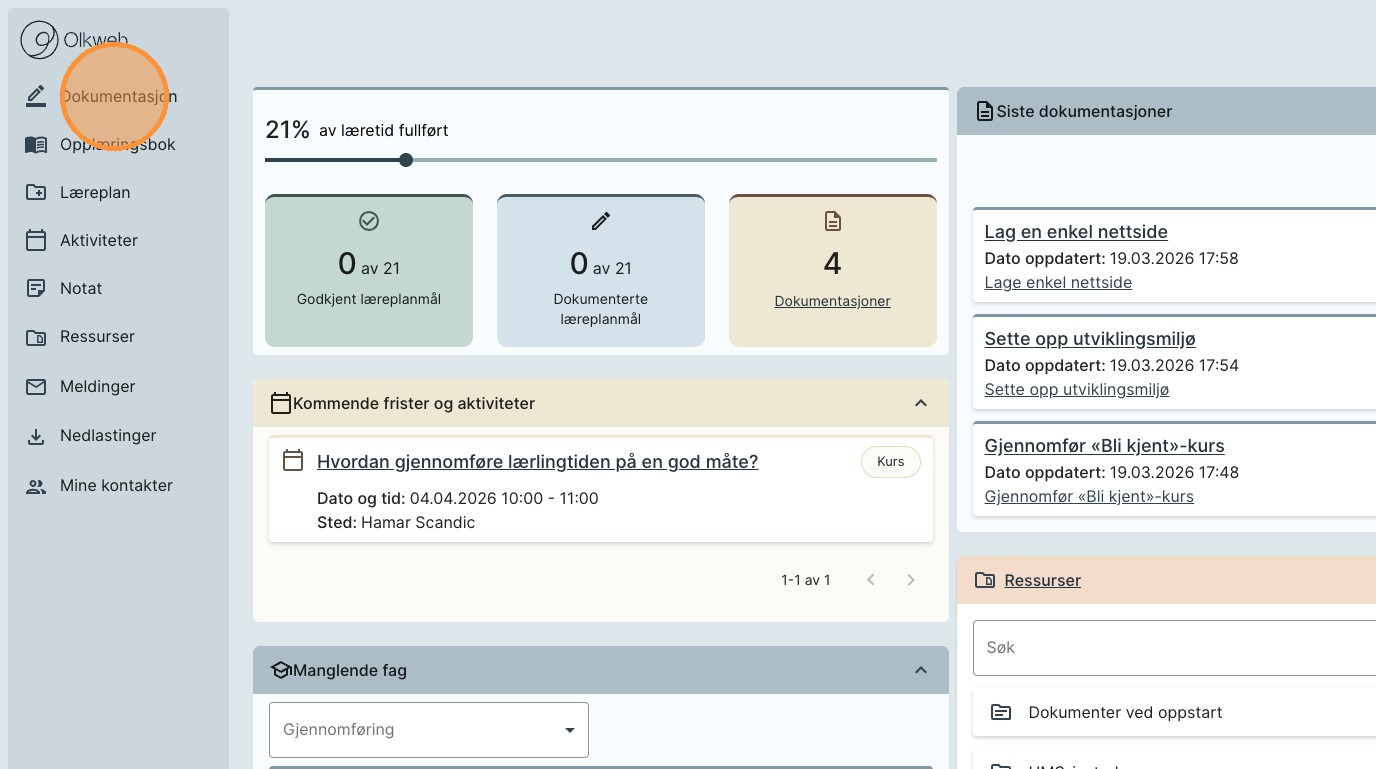This screenshot has width=1376, height=769.
Task: Click the Opplæringsbok book icon
Action: 36,145
